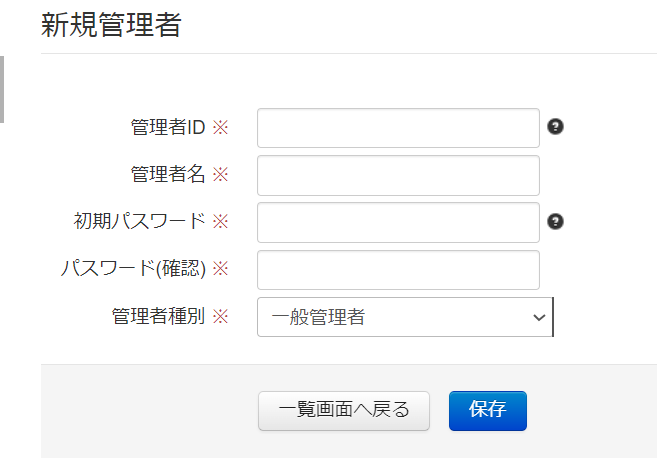Click the chevron arrow of 一般管理者 combo box
657x460 pixels.
[539, 317]
